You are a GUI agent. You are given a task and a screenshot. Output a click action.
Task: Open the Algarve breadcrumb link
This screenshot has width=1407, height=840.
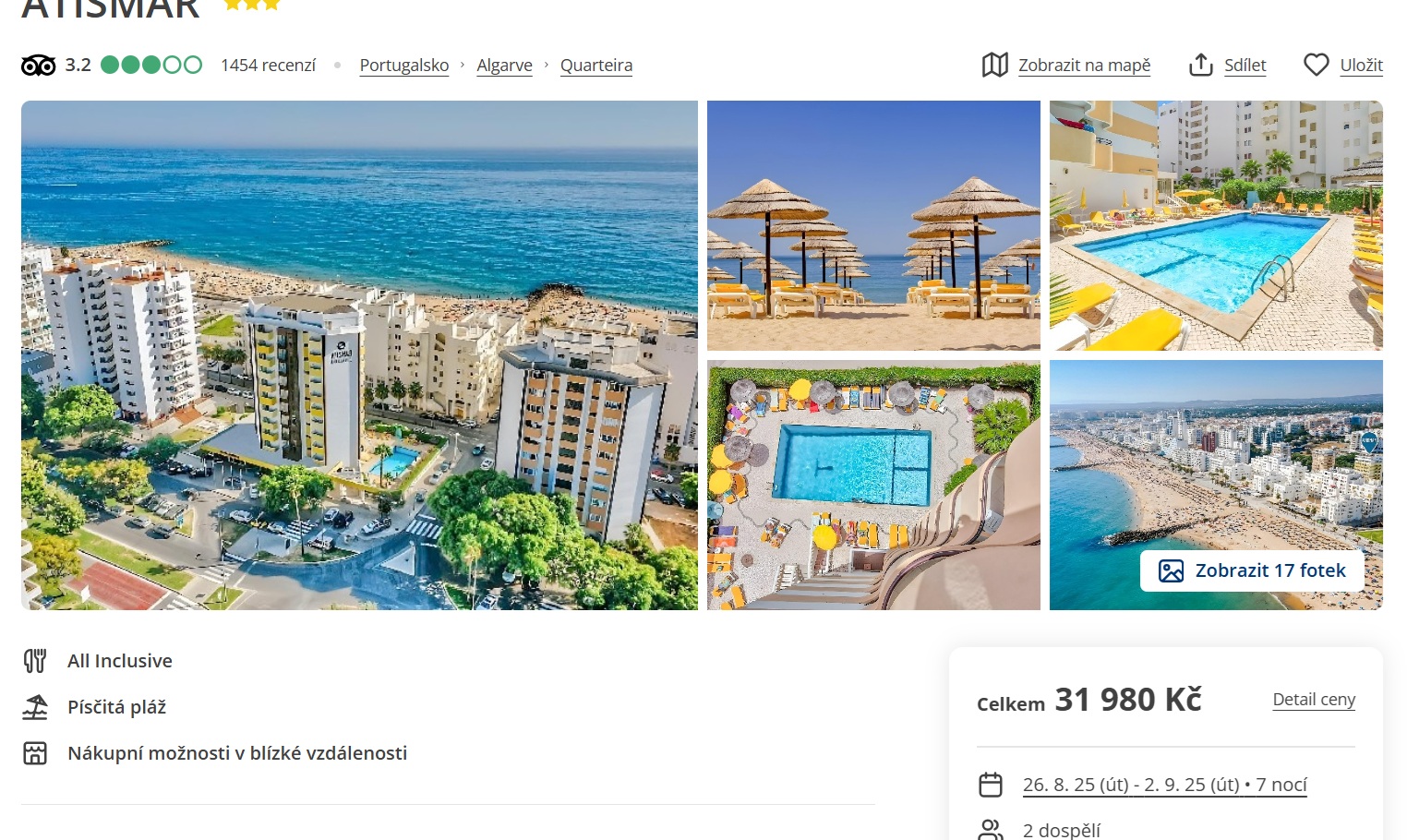505,66
